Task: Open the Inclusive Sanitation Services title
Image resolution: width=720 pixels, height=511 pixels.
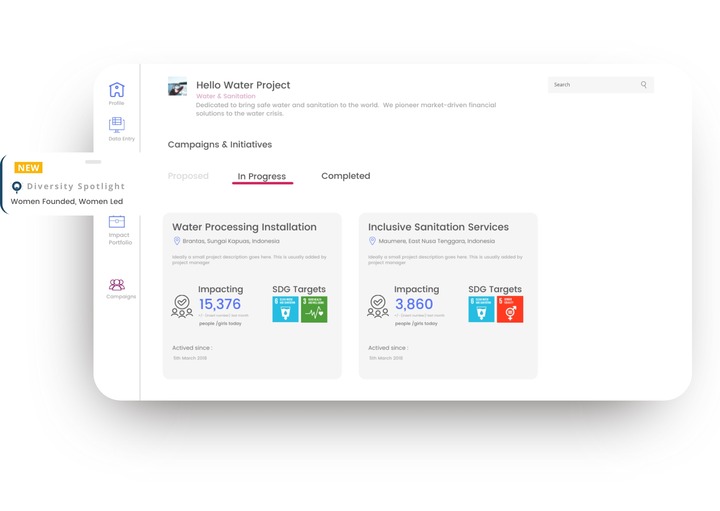Action: coord(438,227)
